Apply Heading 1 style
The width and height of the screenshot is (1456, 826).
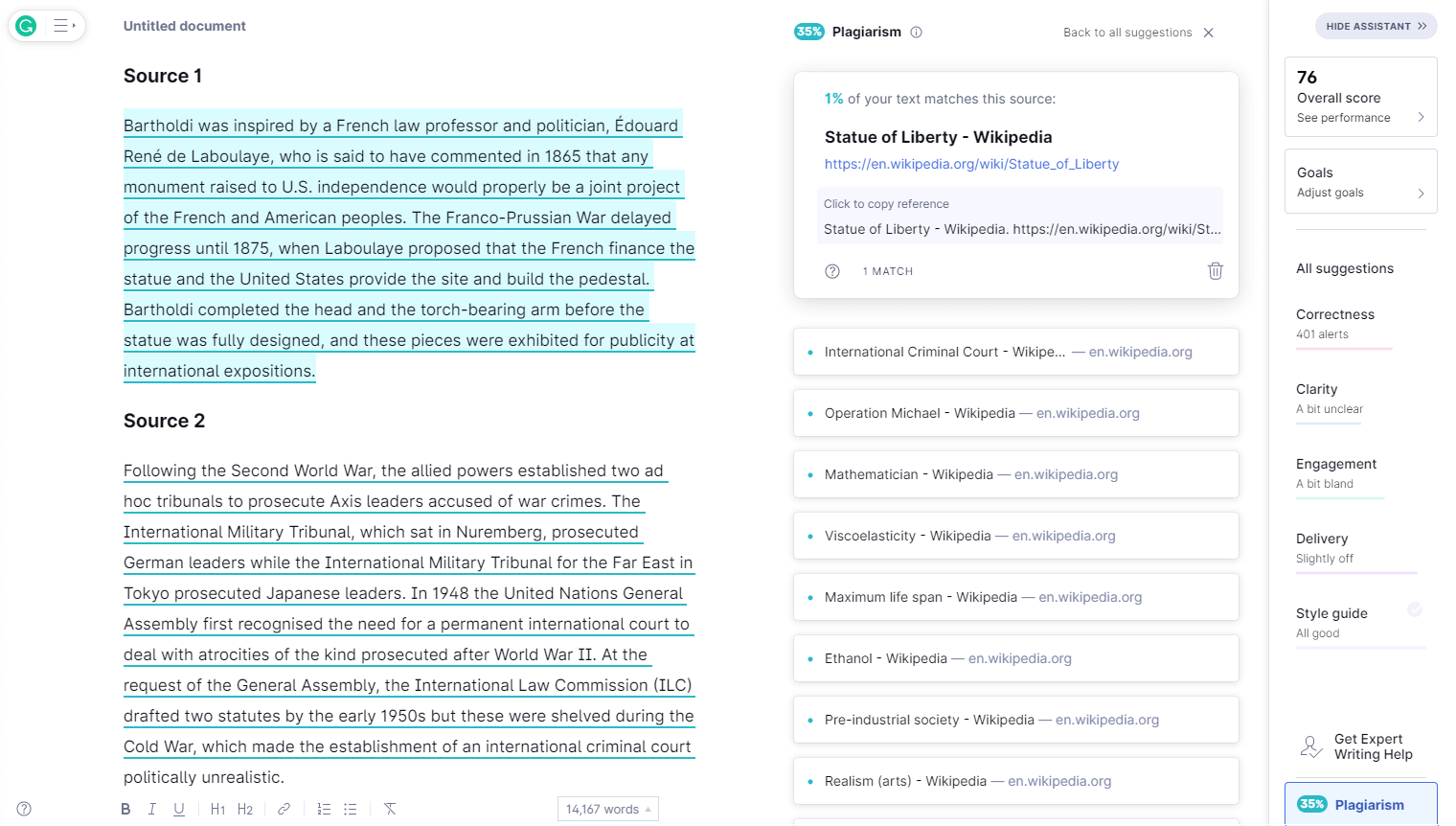coord(217,809)
